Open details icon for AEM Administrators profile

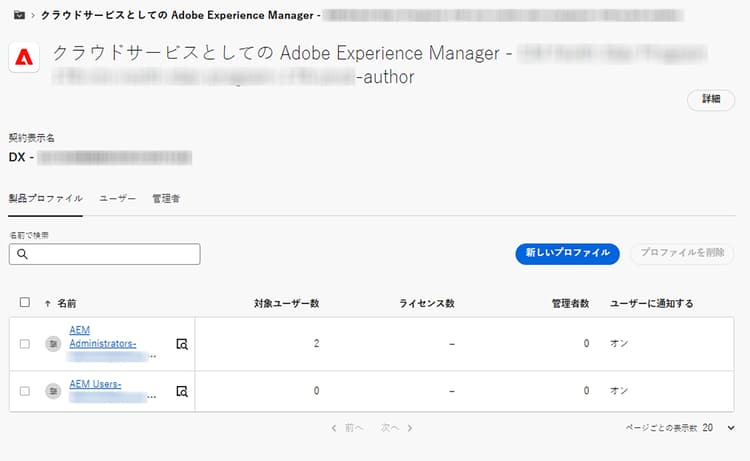182,343
